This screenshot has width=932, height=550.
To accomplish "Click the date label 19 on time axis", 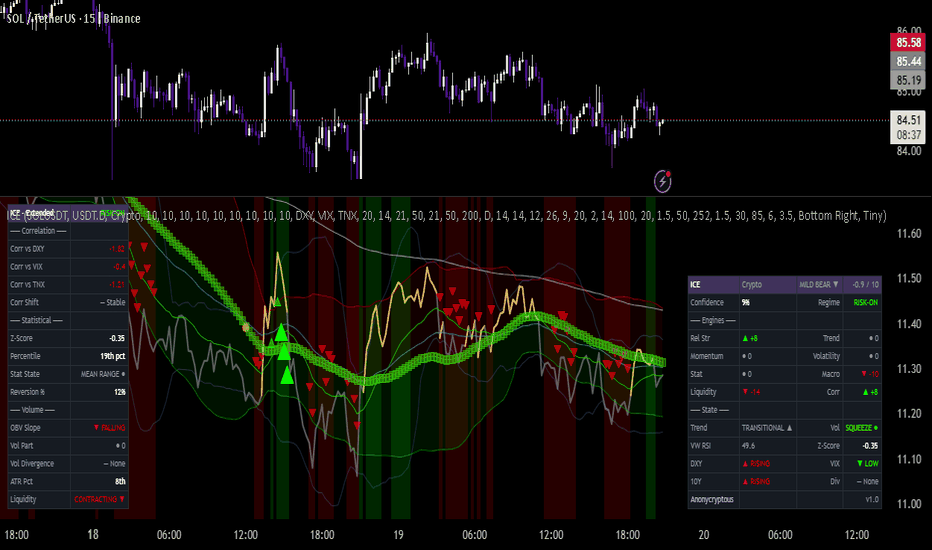I will 398,535.
